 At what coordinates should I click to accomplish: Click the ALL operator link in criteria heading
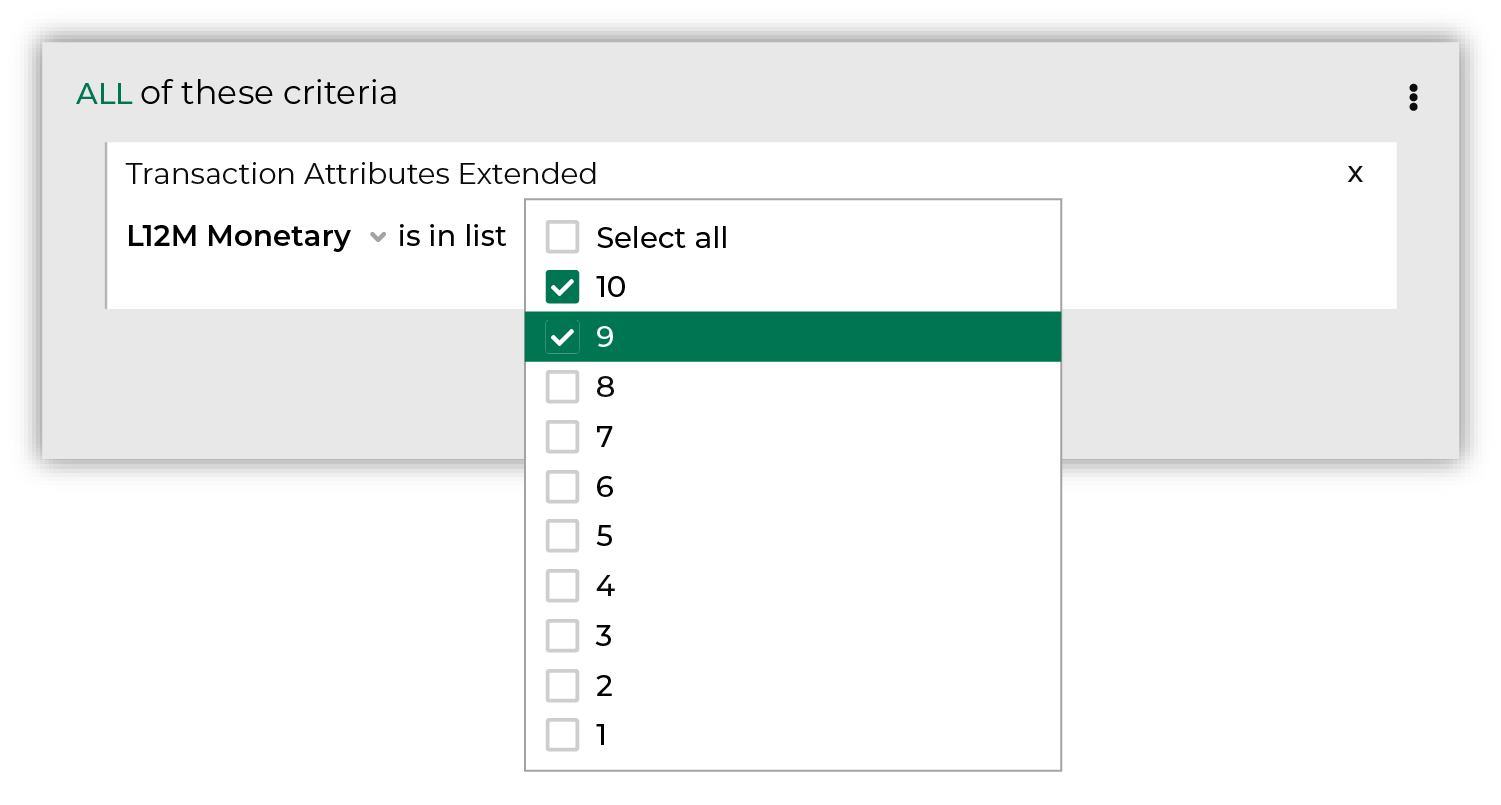(x=104, y=94)
